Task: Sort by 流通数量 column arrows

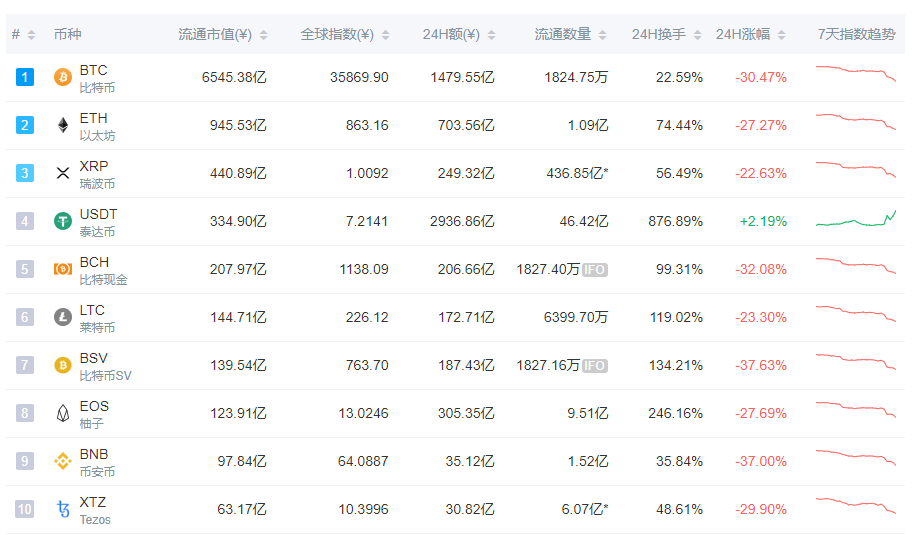Action: pyautogui.click(x=603, y=35)
